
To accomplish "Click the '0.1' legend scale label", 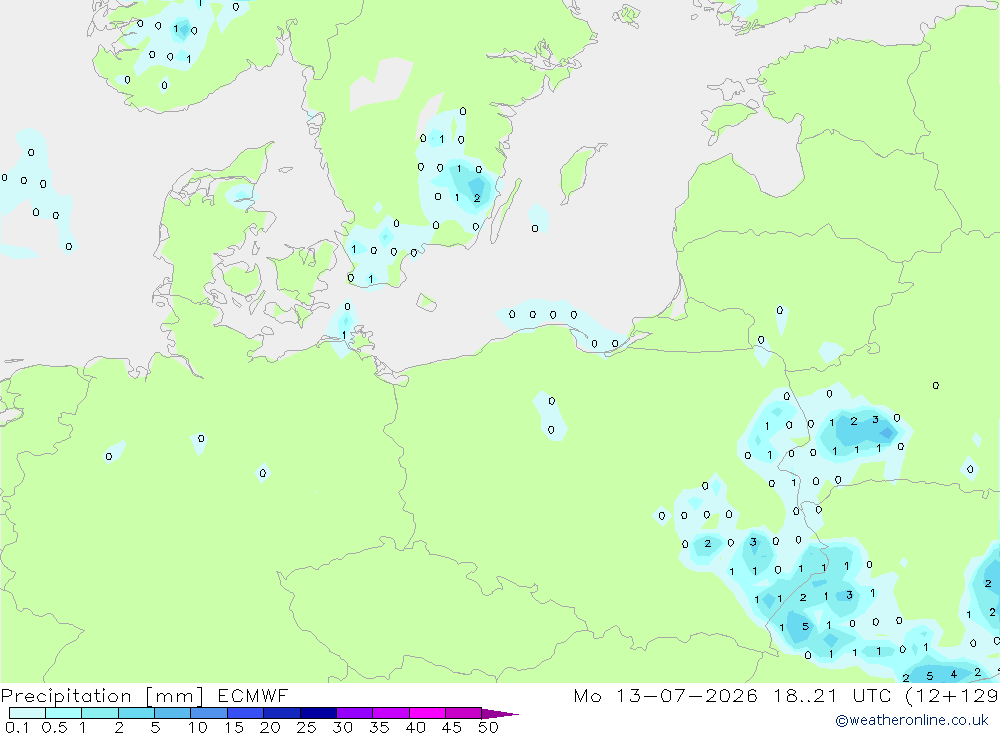I will pyautogui.click(x=17, y=727).
